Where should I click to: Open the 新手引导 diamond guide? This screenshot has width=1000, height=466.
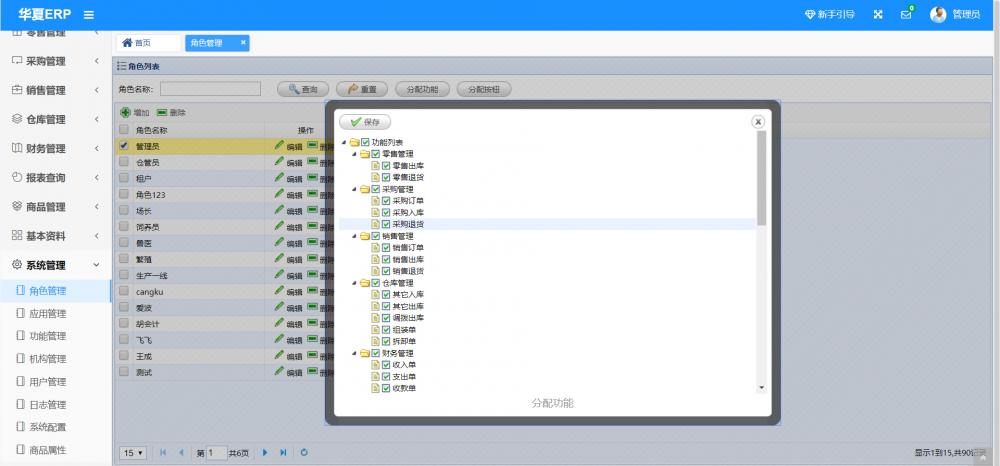click(x=830, y=15)
